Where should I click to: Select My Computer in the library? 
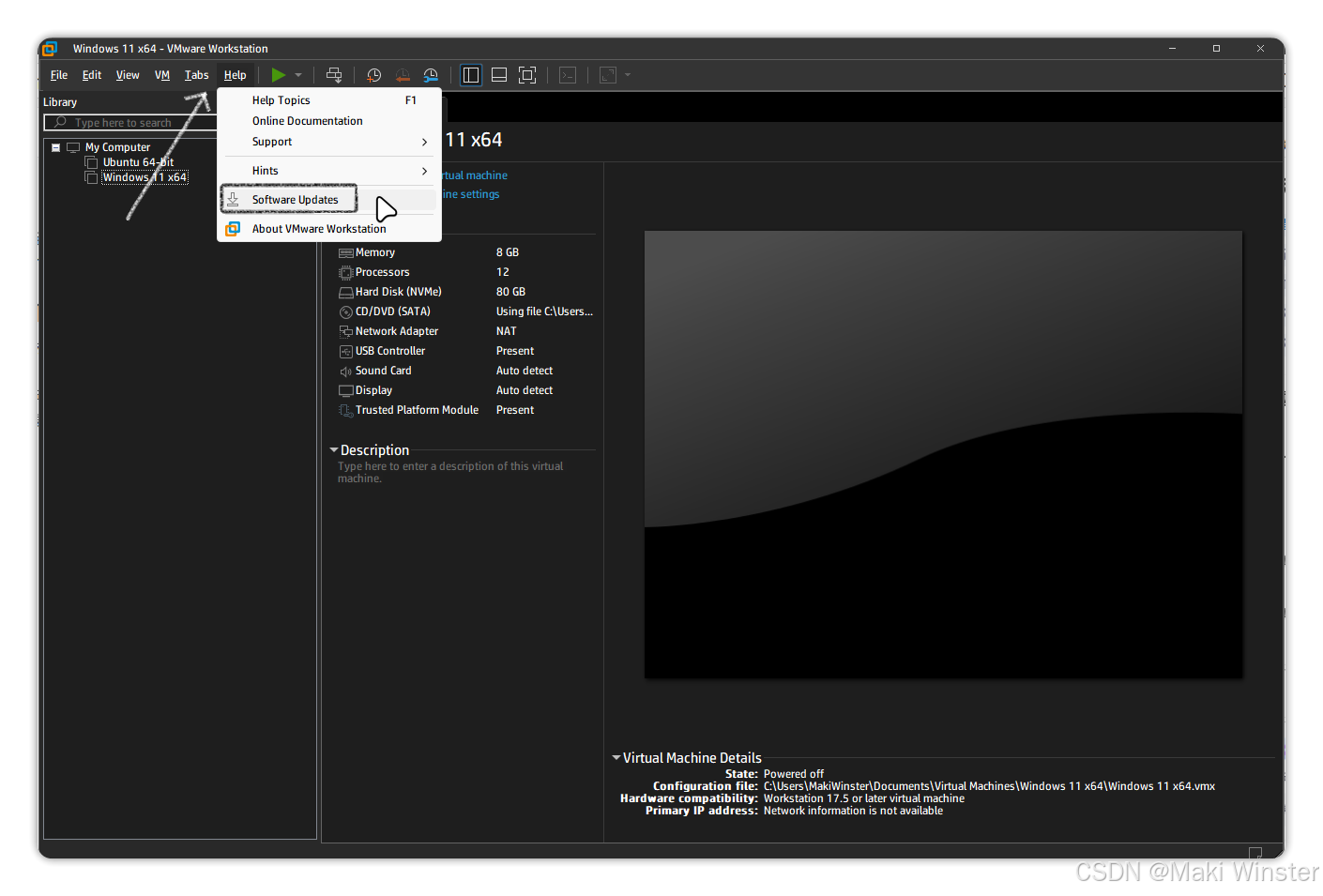(x=117, y=147)
